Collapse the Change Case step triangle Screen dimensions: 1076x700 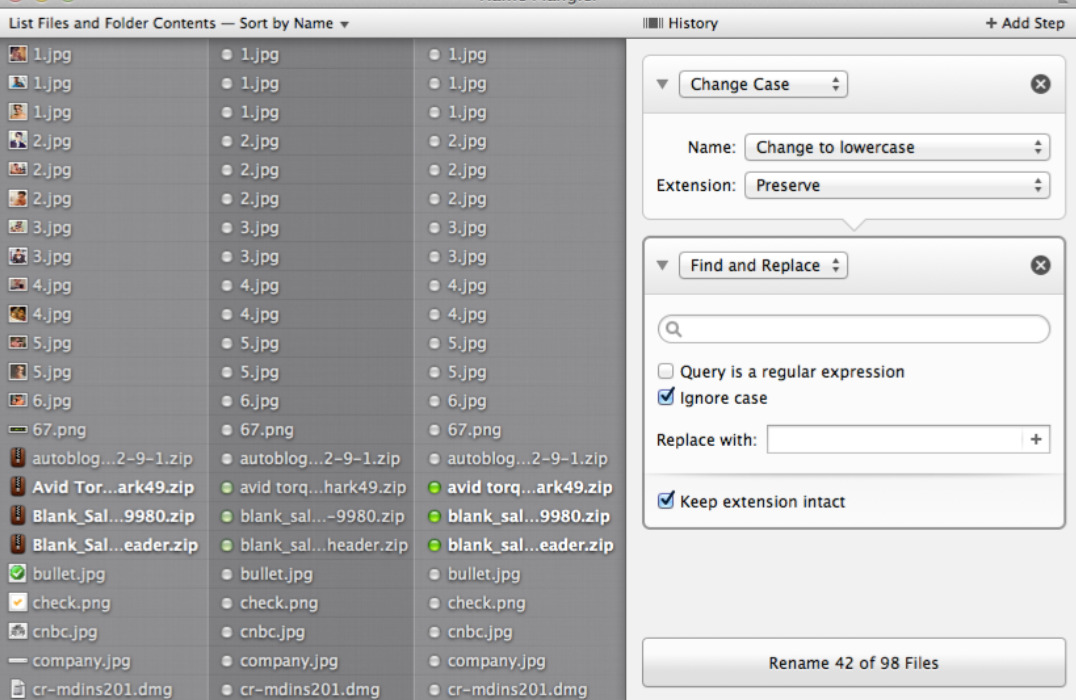tap(662, 85)
